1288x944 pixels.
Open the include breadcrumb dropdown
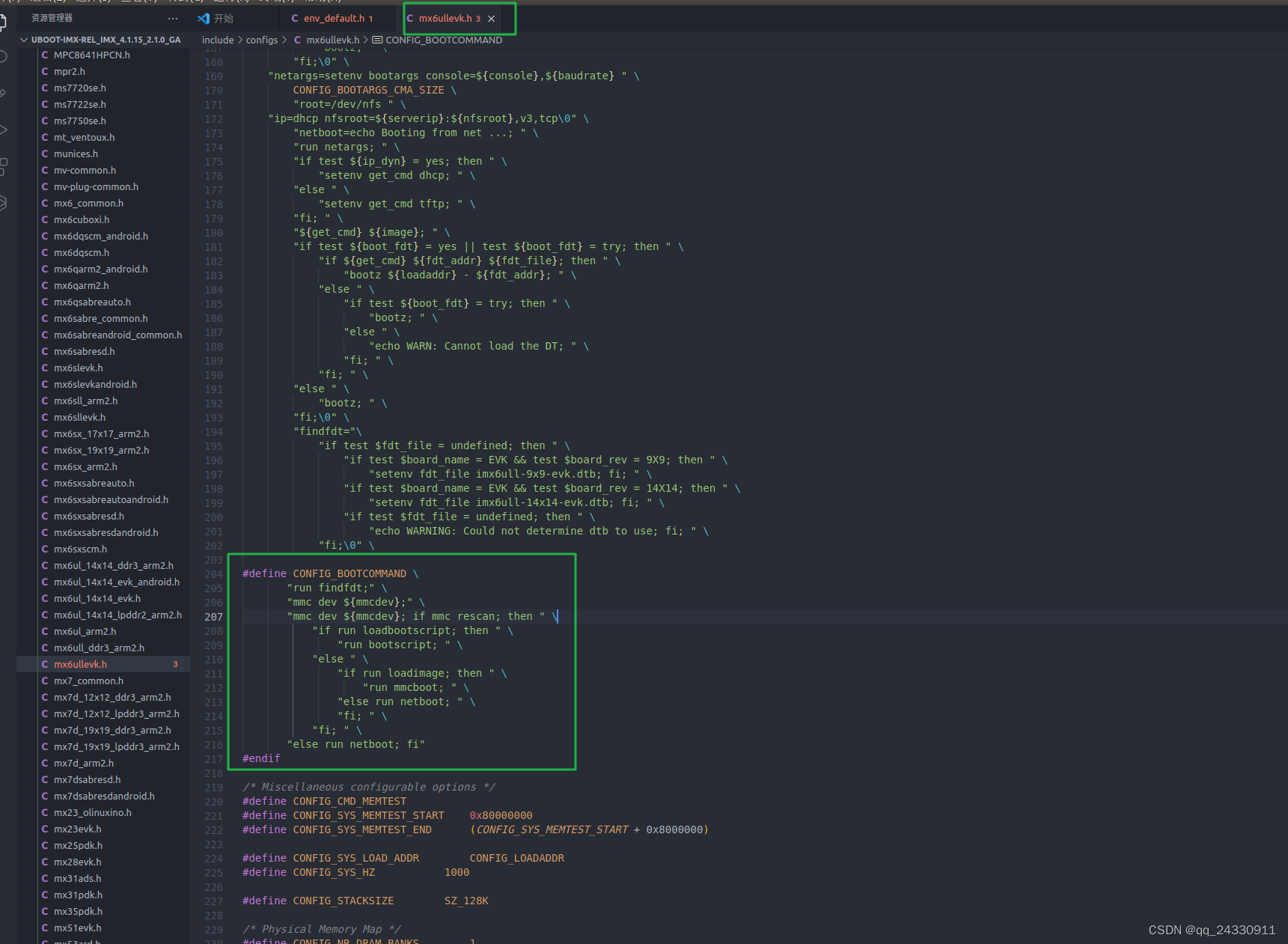(x=218, y=40)
